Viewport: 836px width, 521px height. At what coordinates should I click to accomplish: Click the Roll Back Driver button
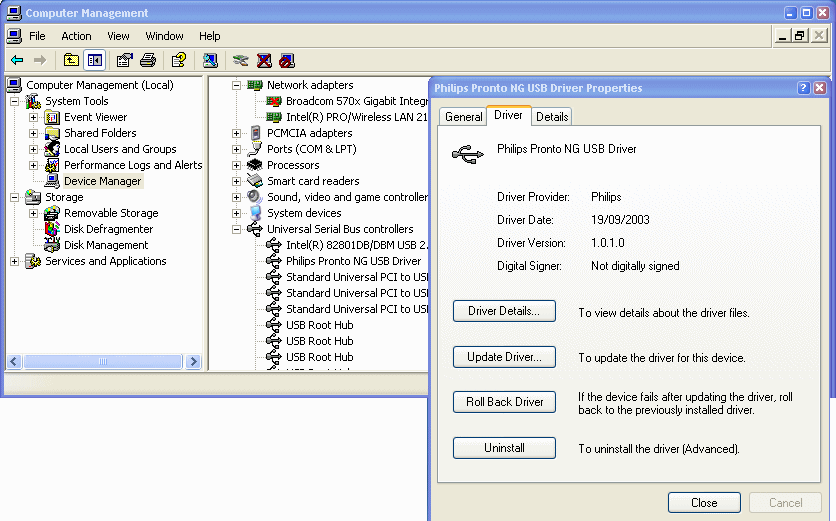(504, 402)
